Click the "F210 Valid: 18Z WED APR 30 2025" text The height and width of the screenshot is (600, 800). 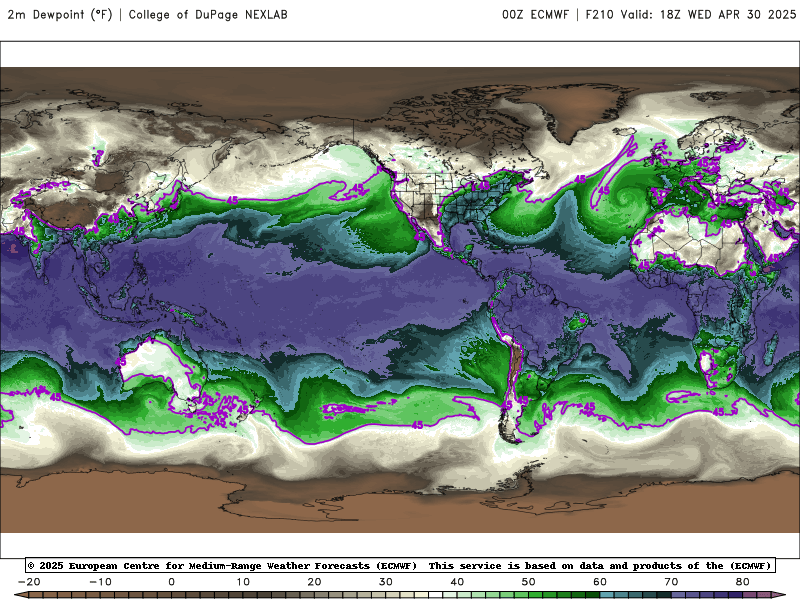click(691, 15)
